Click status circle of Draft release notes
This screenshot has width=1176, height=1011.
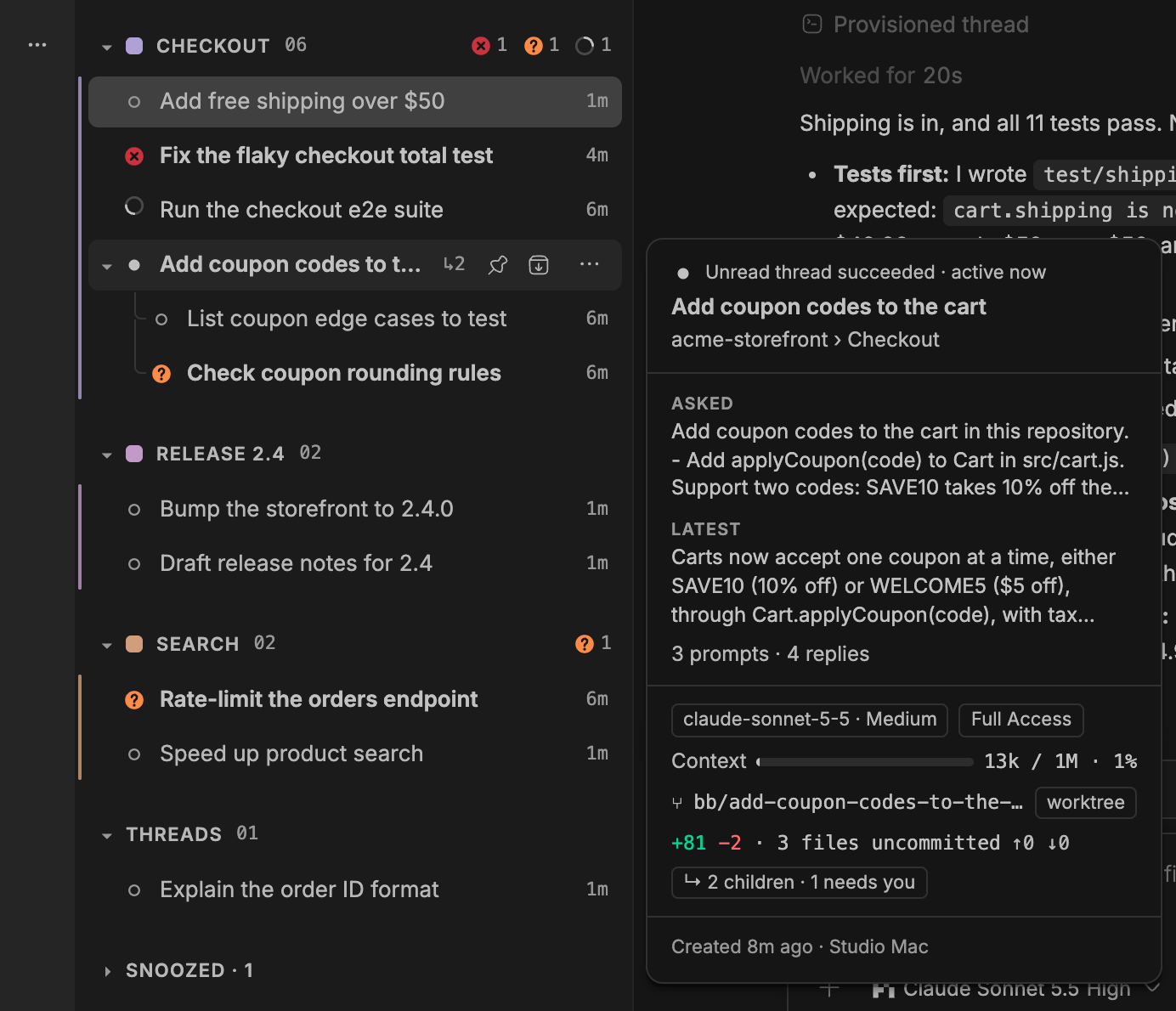click(x=134, y=564)
